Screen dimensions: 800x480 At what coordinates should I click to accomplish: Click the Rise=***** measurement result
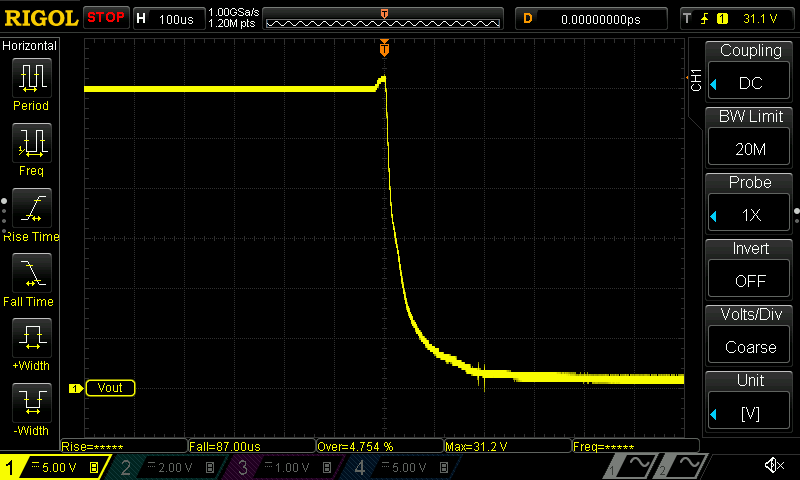[x=123, y=446]
